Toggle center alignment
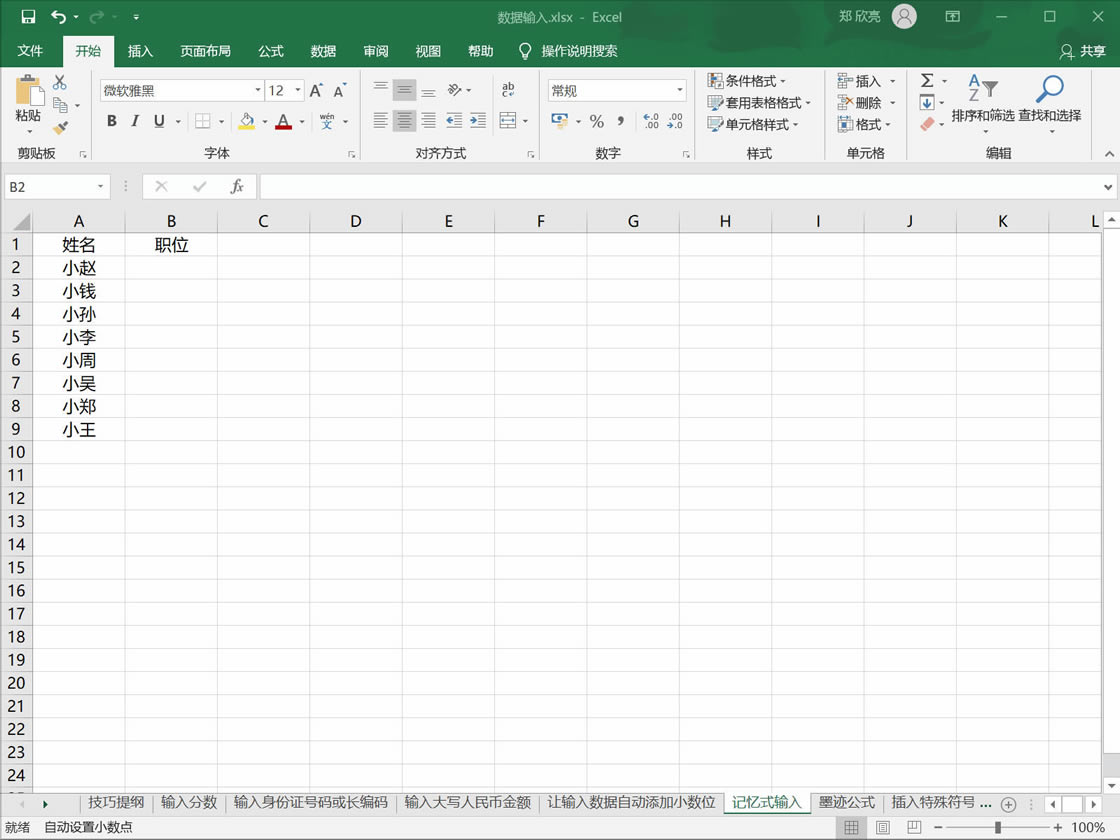1120x840 pixels. pos(404,121)
